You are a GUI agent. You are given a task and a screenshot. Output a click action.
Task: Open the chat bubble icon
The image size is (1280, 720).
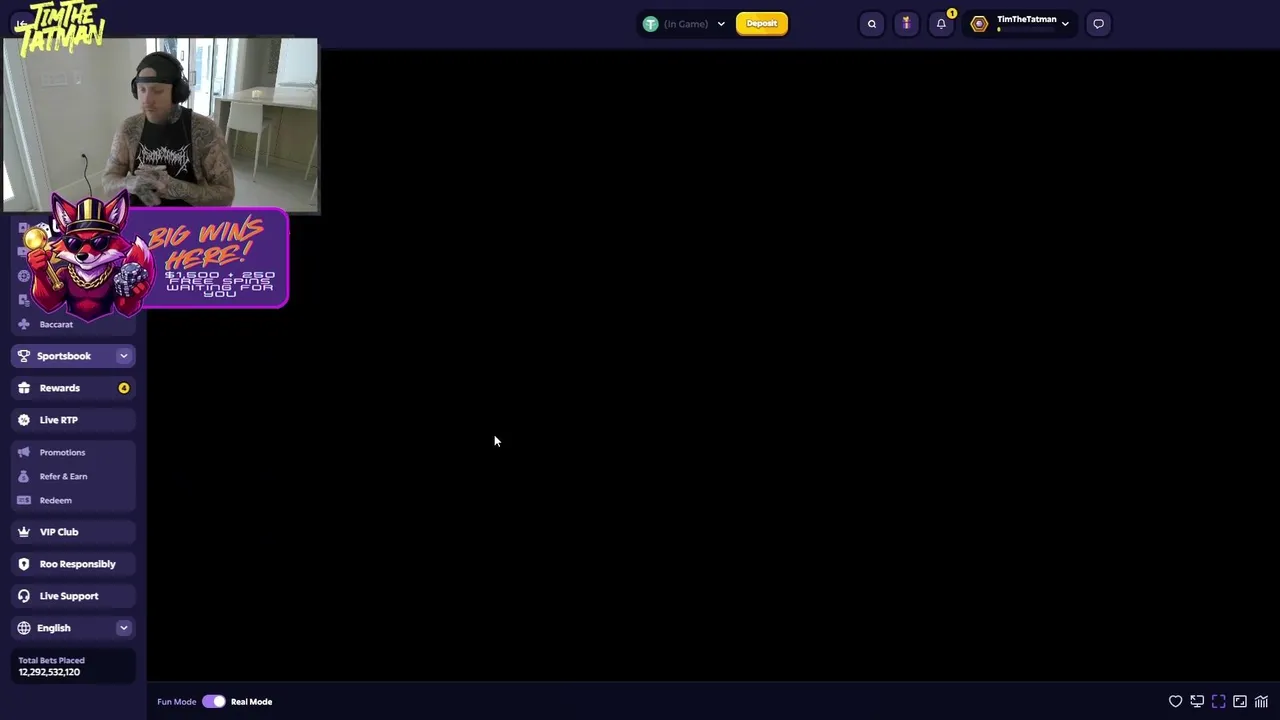1099,24
